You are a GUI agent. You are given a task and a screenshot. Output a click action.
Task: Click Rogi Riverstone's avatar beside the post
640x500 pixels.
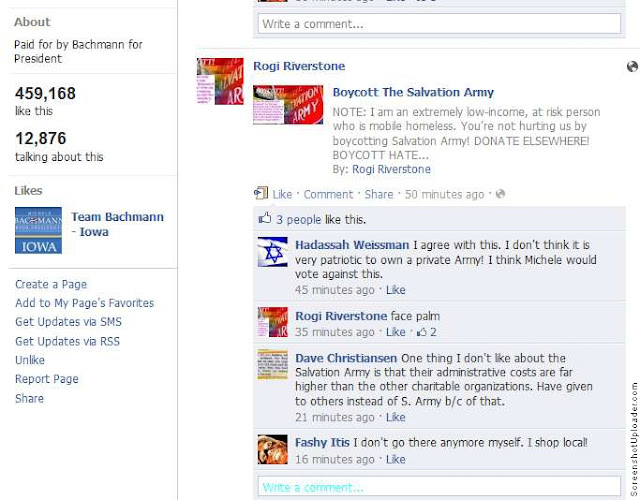tap(220, 81)
